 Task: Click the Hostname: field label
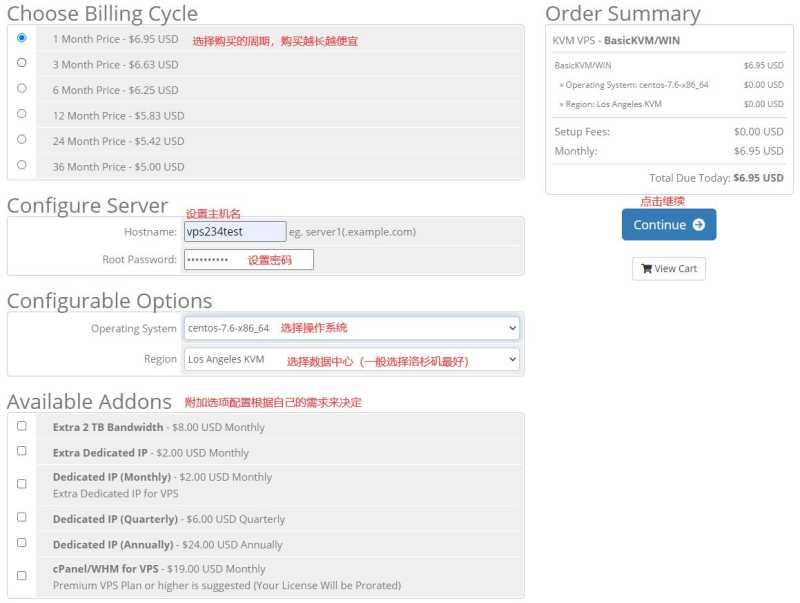click(x=150, y=232)
